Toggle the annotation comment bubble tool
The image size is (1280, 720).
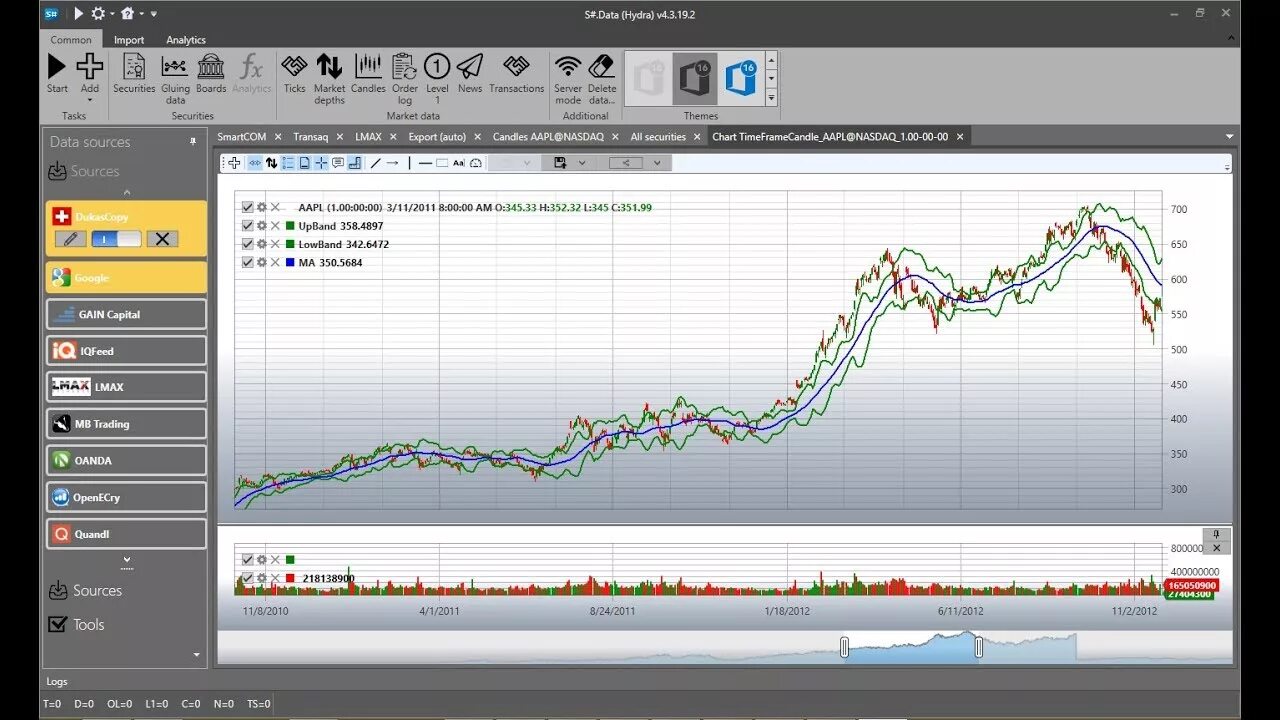pyautogui.click(x=338, y=163)
